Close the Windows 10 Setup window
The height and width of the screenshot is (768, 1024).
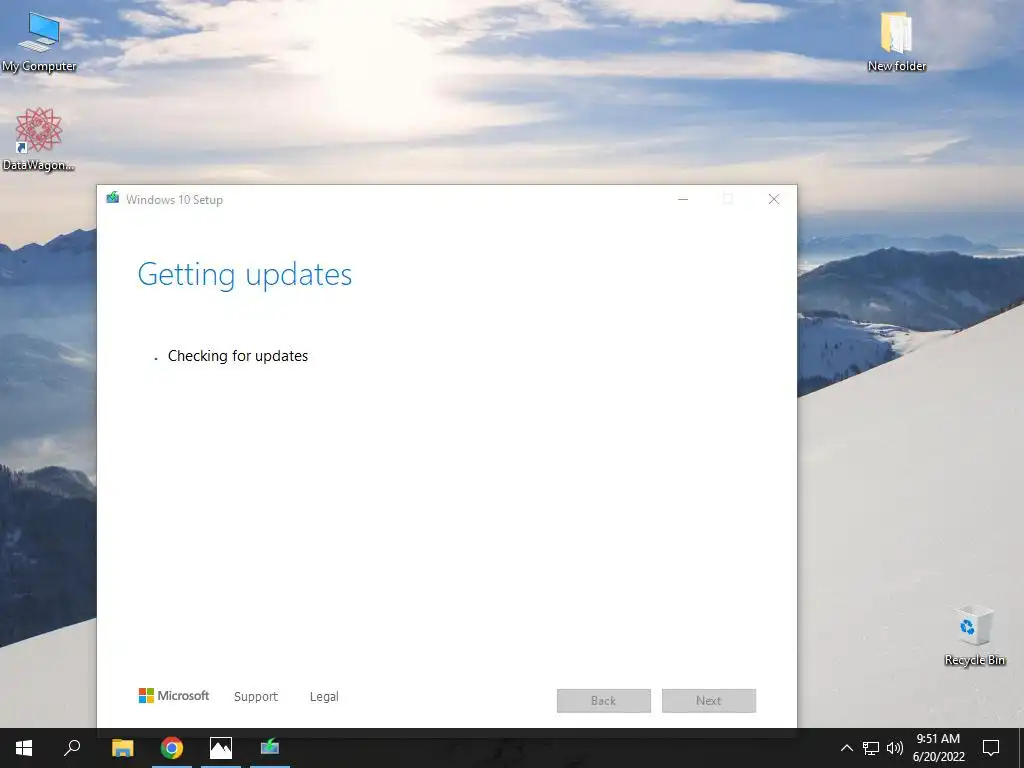[x=774, y=199]
